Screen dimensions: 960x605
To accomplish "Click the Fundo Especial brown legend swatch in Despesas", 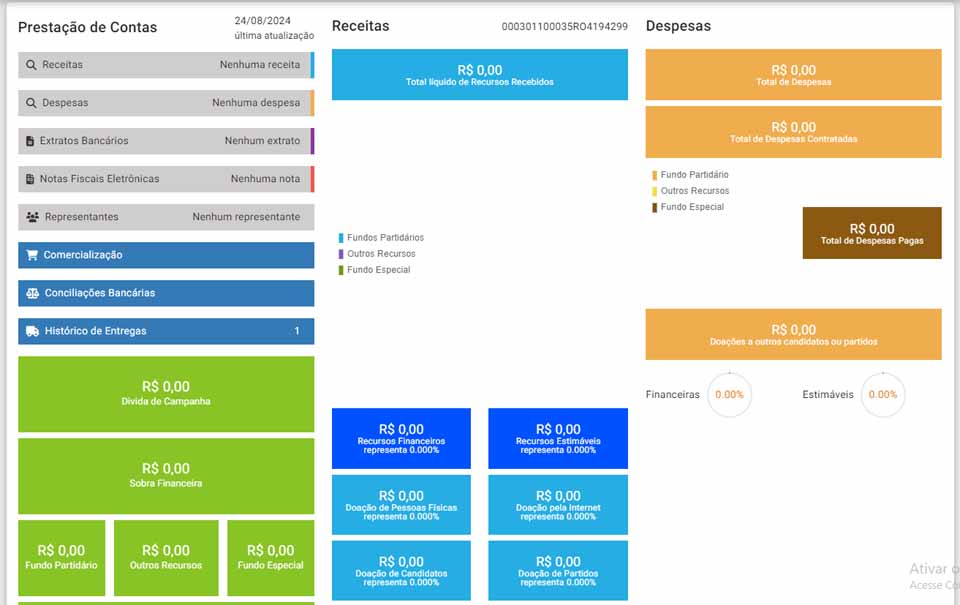I will [x=655, y=208].
